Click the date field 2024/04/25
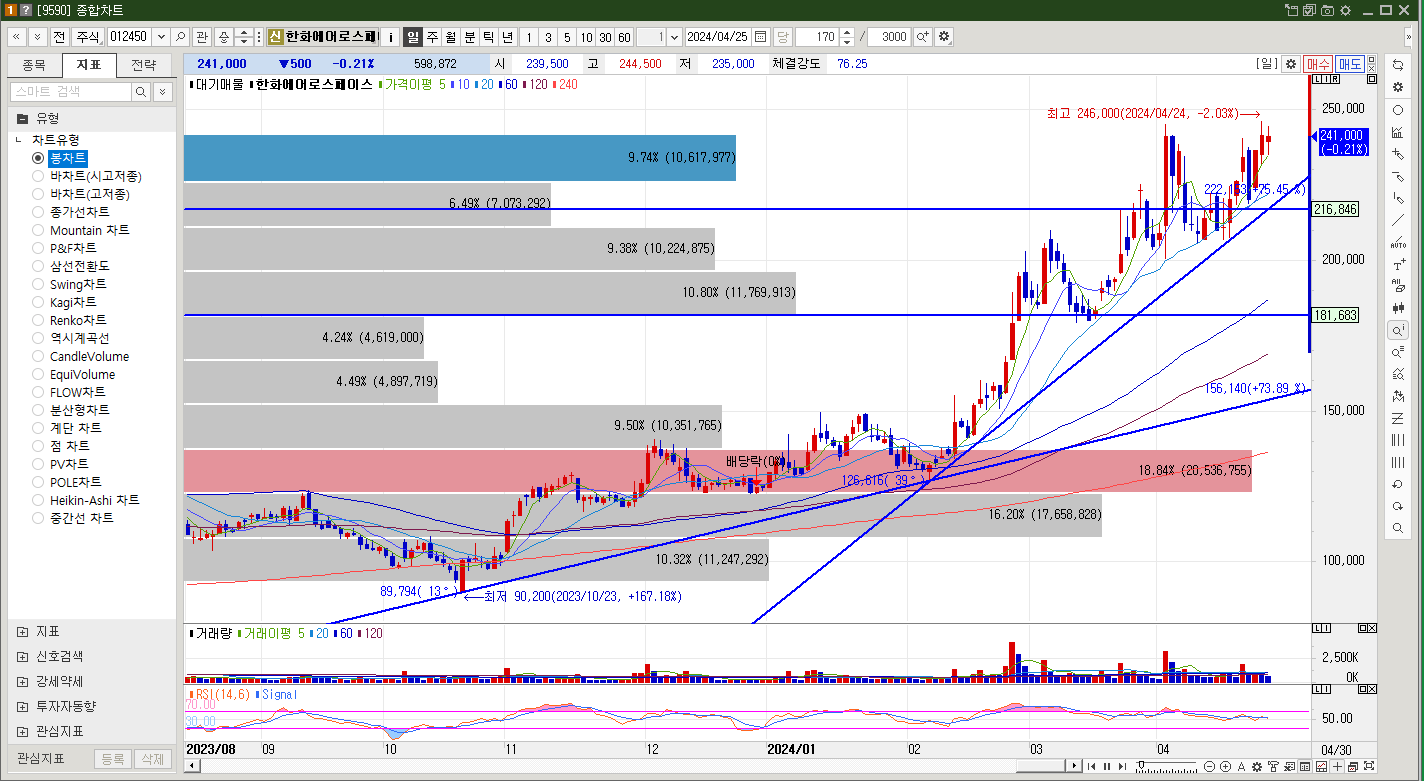This screenshot has height=781, width=1424. coord(718,37)
